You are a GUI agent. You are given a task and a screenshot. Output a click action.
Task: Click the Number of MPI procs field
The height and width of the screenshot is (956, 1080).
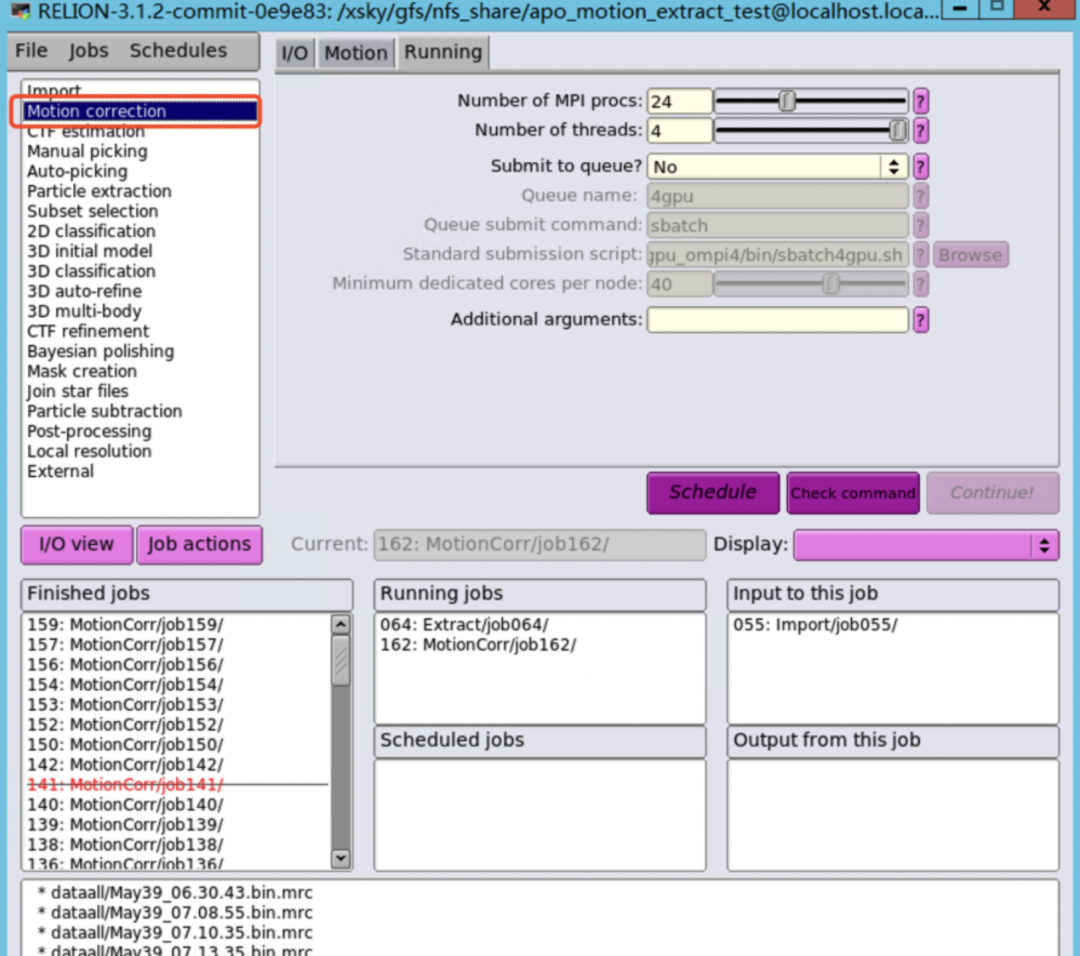(x=679, y=101)
